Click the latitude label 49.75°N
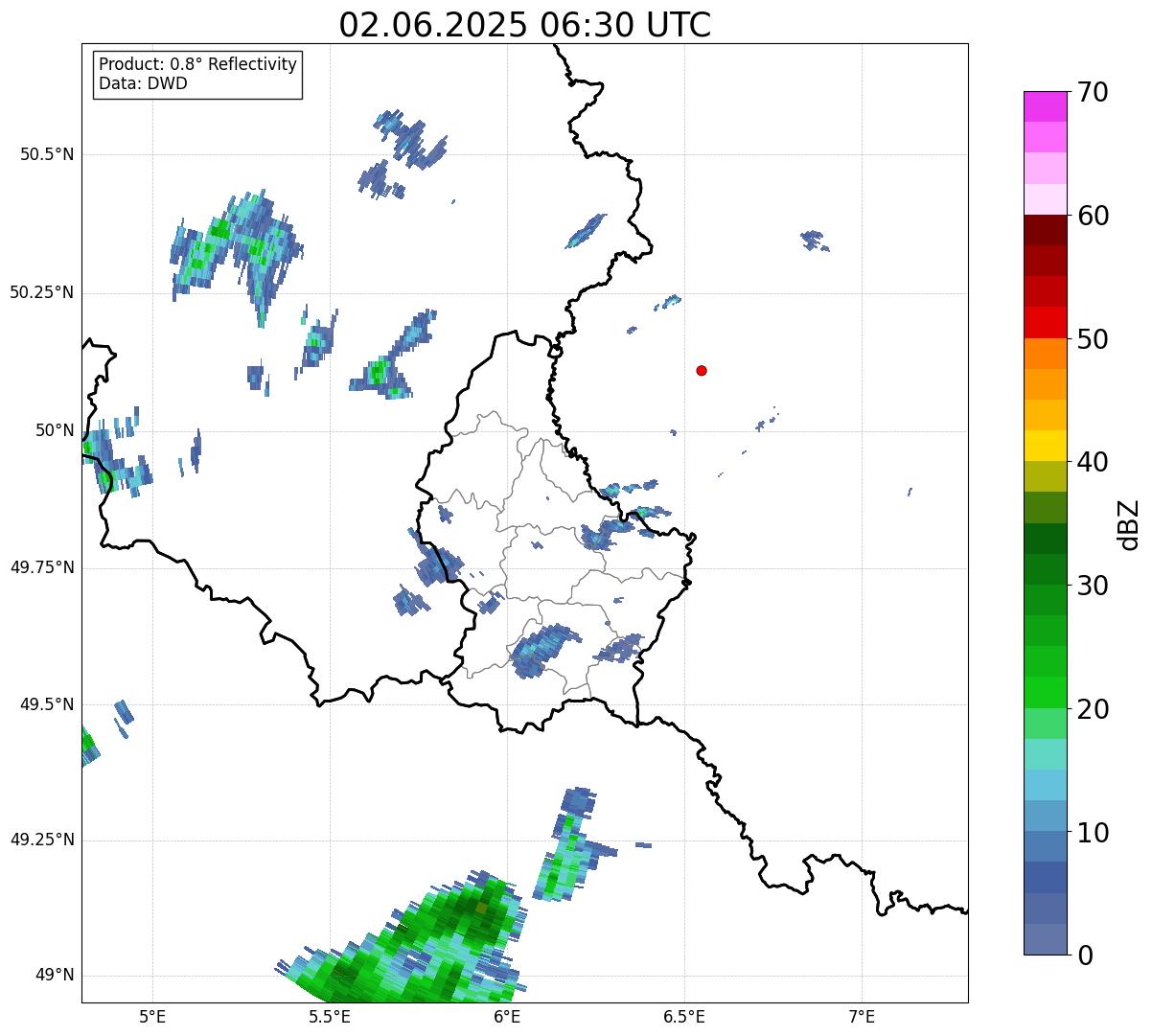 tap(41, 567)
